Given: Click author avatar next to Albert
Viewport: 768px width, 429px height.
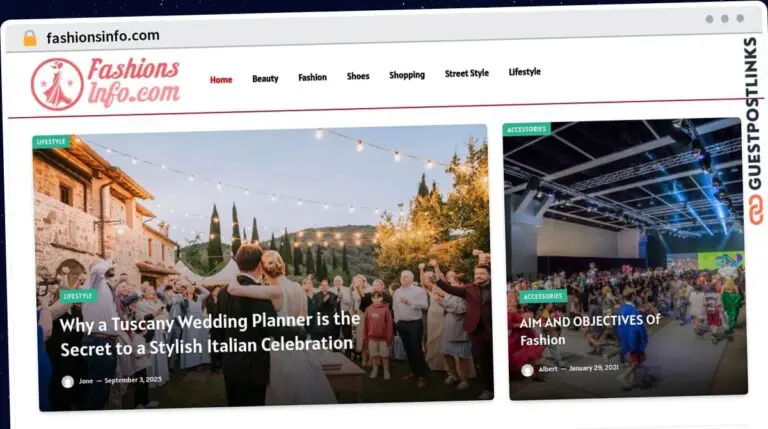Looking at the screenshot, I should (528, 370).
